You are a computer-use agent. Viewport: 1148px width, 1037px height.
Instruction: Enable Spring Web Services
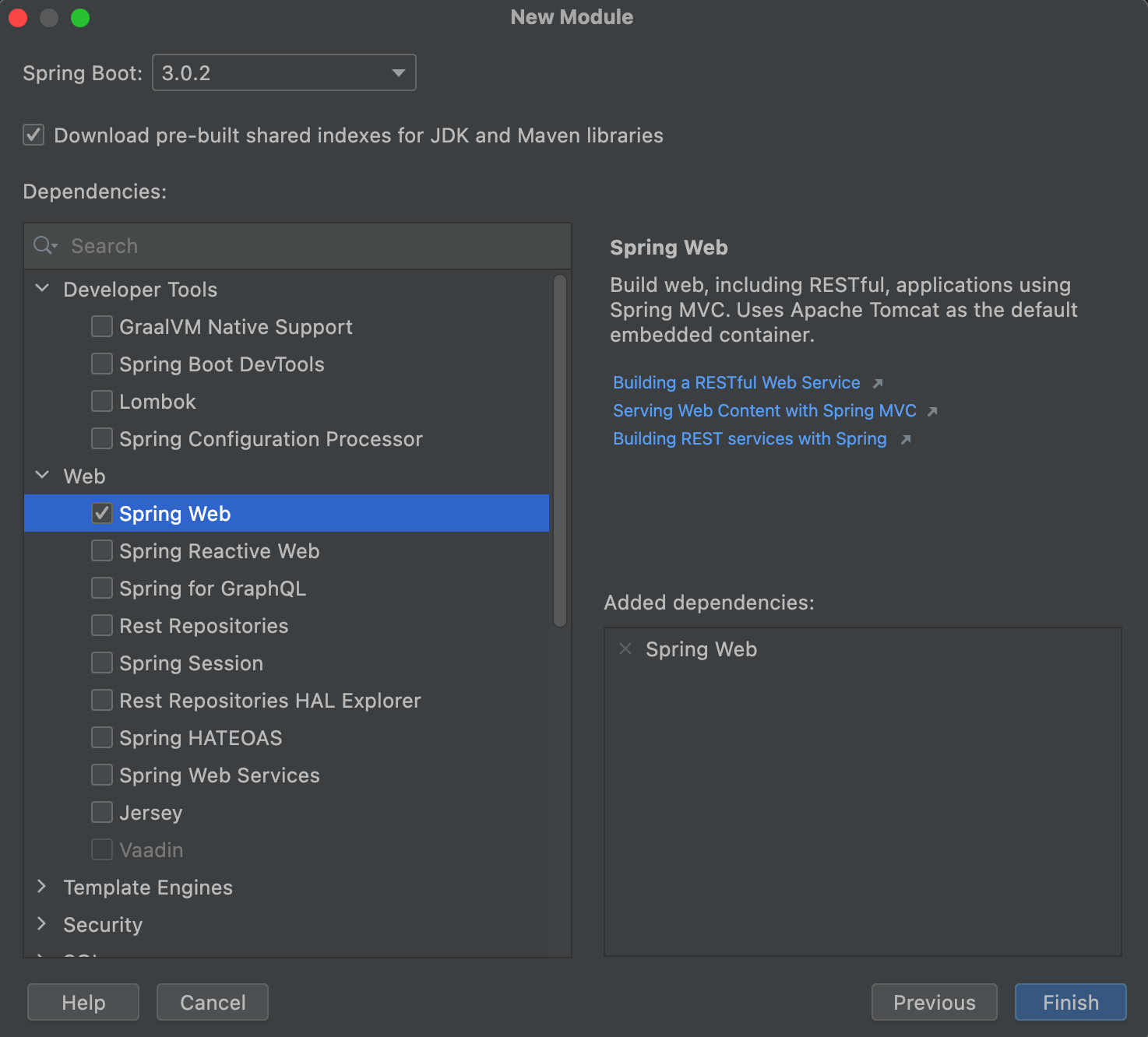point(102,775)
